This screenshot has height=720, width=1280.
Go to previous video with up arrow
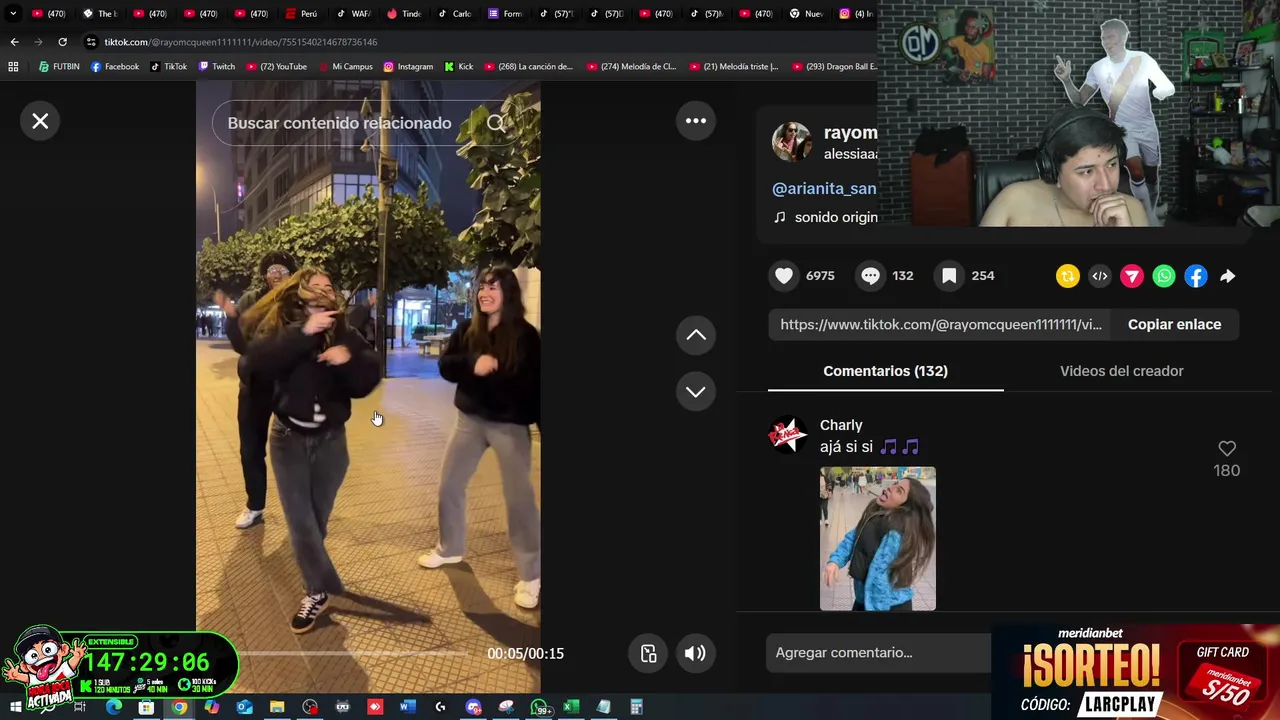point(696,335)
